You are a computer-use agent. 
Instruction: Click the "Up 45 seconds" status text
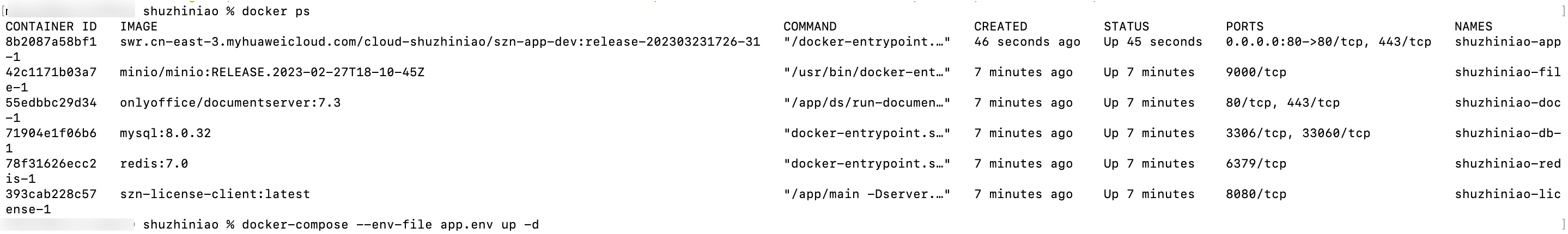pyautogui.click(x=1153, y=42)
